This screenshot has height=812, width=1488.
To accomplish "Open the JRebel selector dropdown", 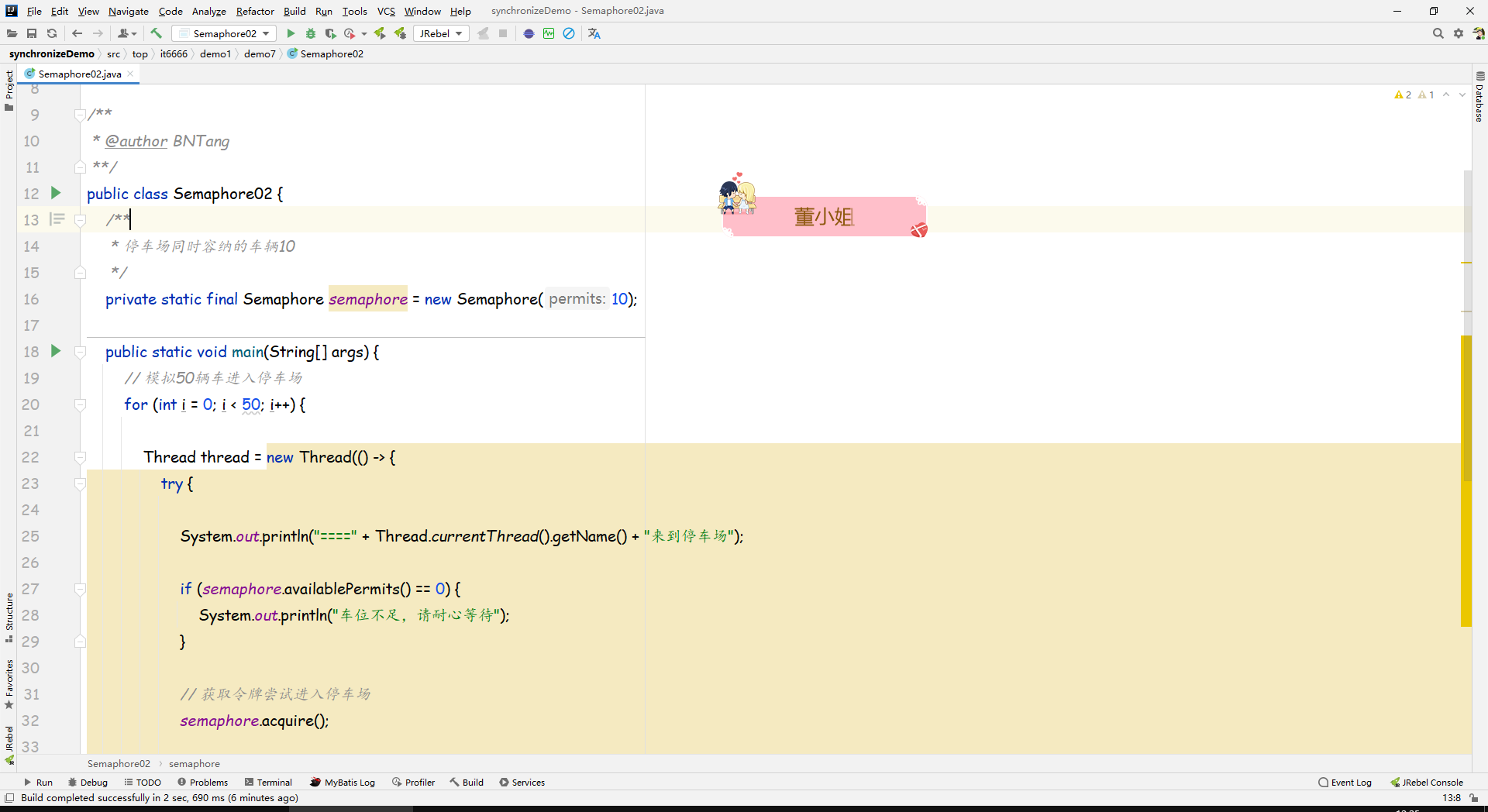I will (x=441, y=33).
